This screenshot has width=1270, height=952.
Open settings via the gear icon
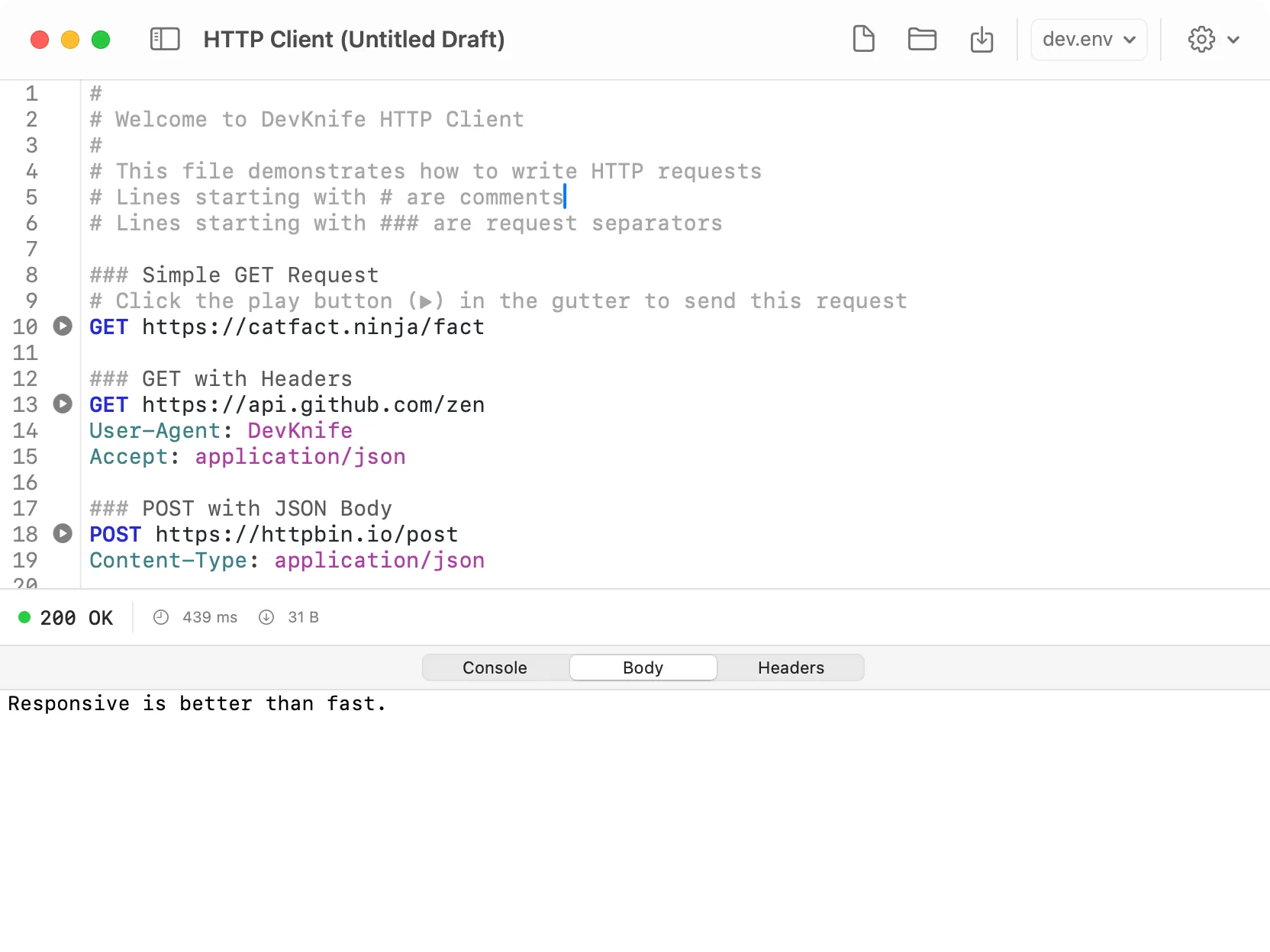tap(1201, 39)
